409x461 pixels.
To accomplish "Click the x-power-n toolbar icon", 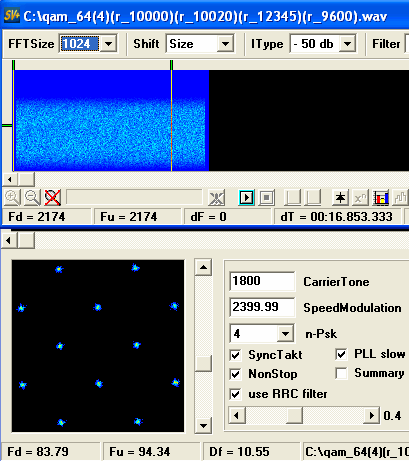I will pyautogui.click(x=360, y=198).
